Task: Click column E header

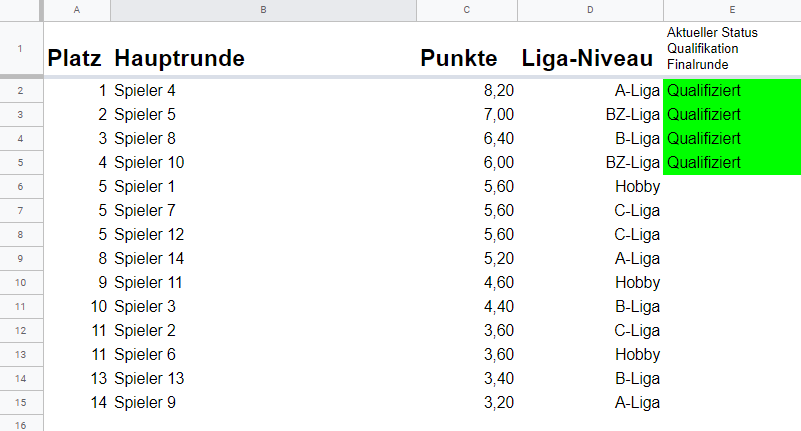Action: (732, 10)
